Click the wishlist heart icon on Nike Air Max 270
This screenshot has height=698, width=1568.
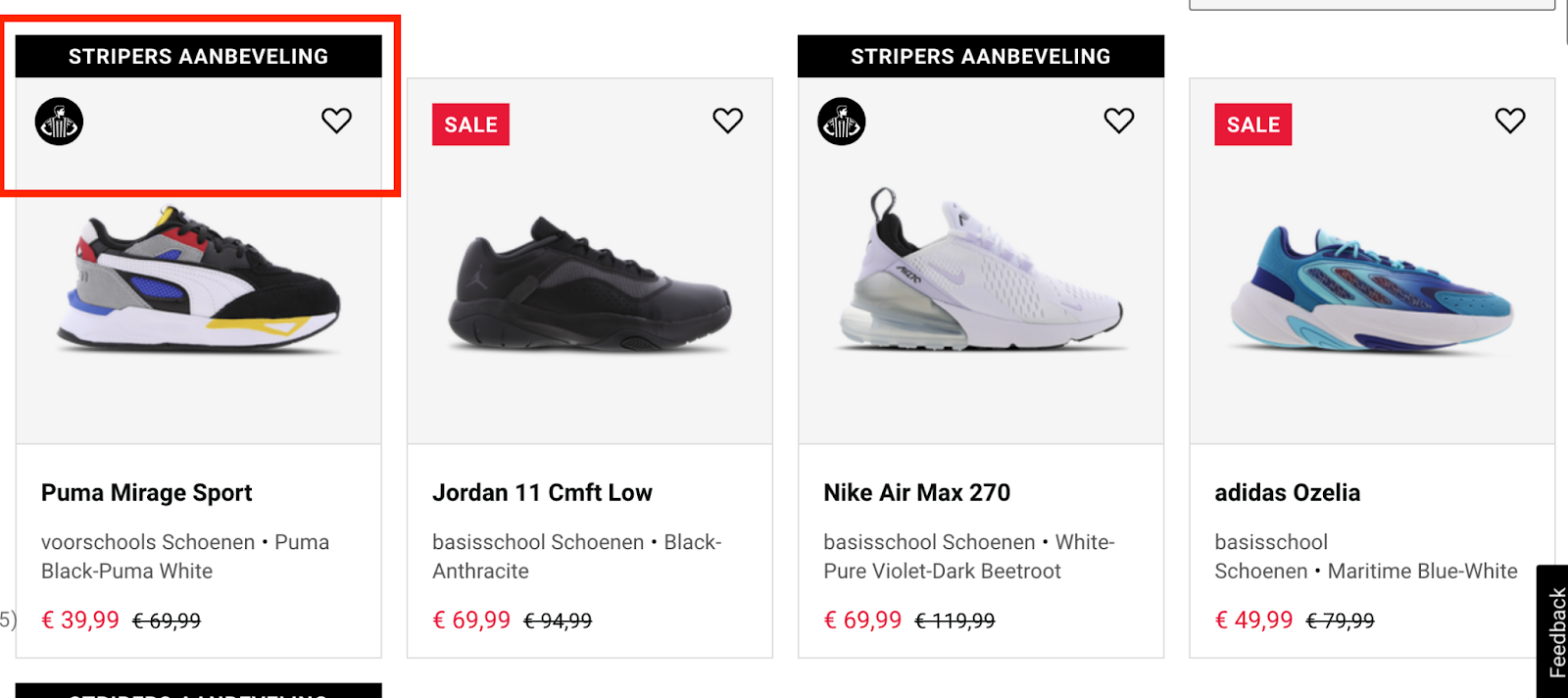tap(1119, 120)
